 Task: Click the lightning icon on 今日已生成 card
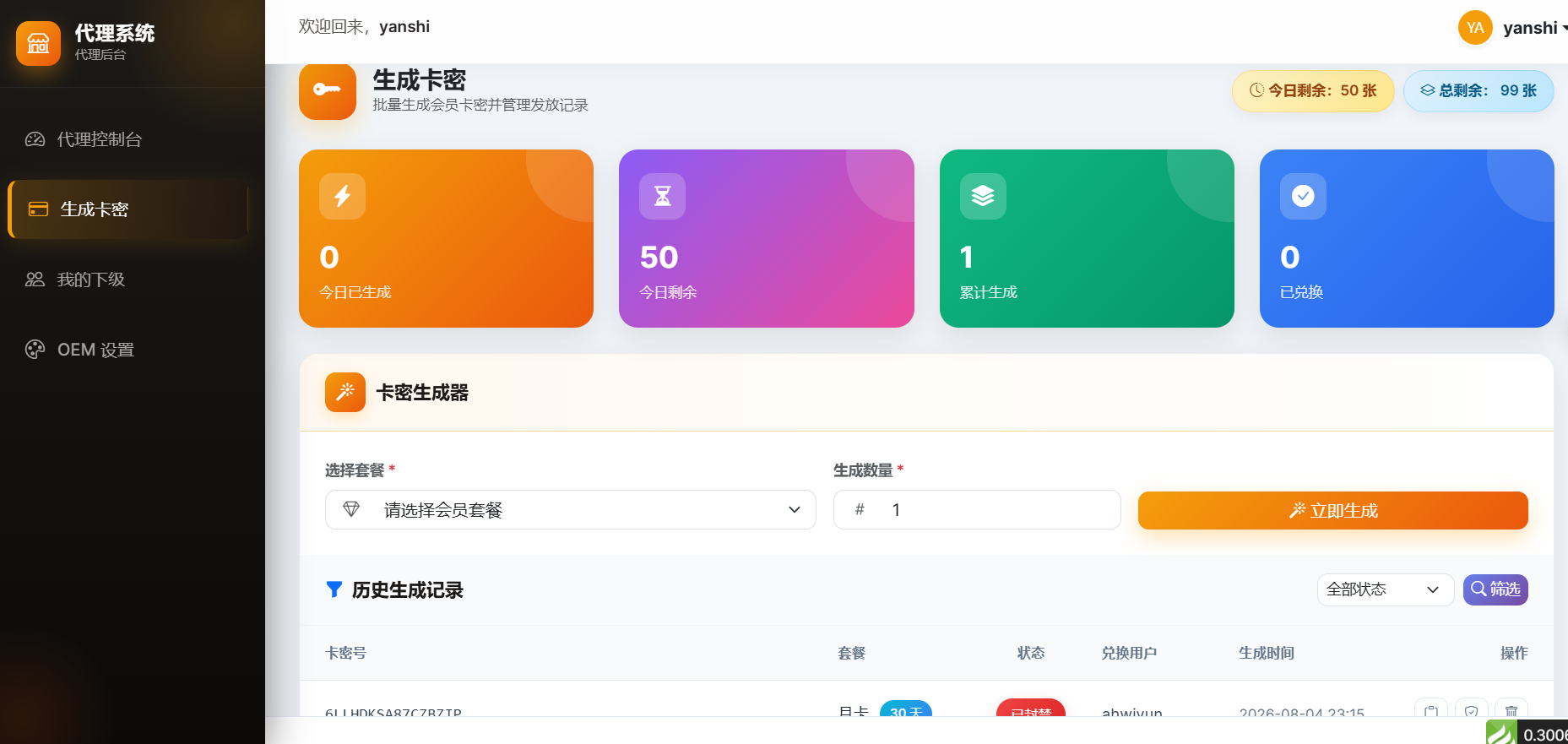342,196
